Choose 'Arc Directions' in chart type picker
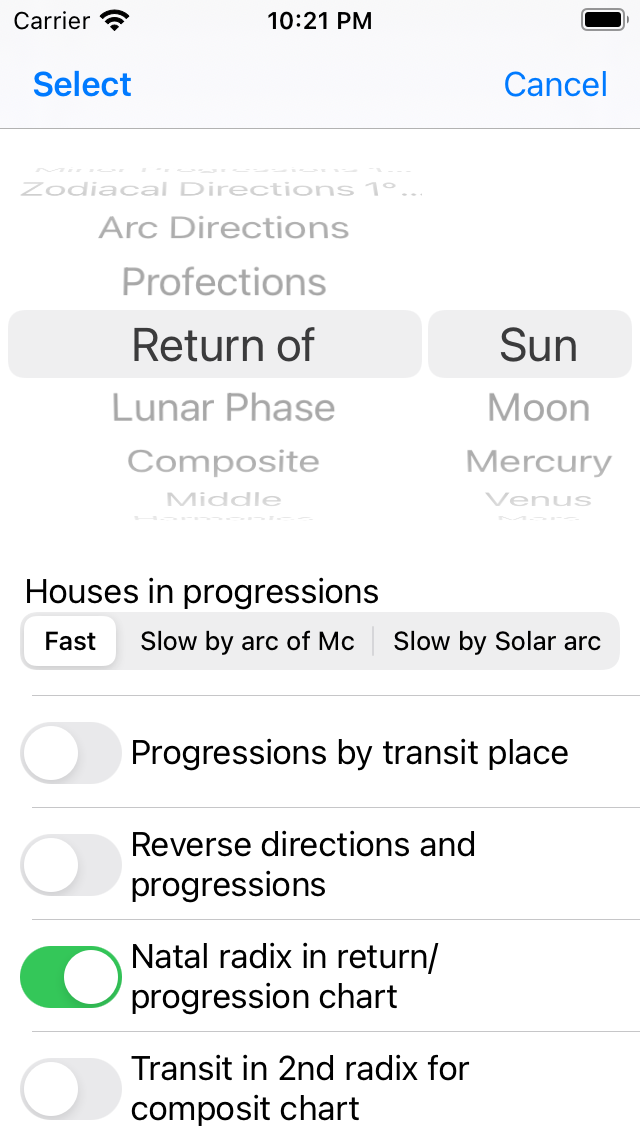The image size is (640, 1136). [x=224, y=228]
